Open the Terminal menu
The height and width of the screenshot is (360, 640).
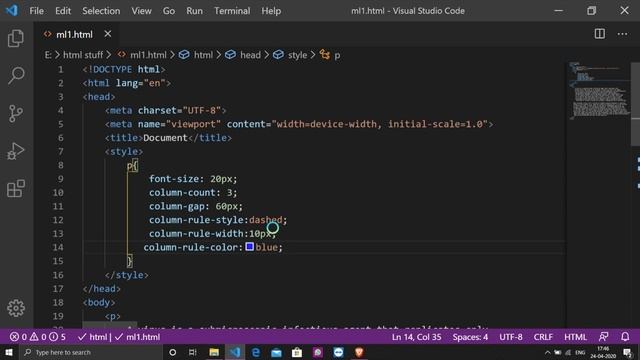click(232, 11)
